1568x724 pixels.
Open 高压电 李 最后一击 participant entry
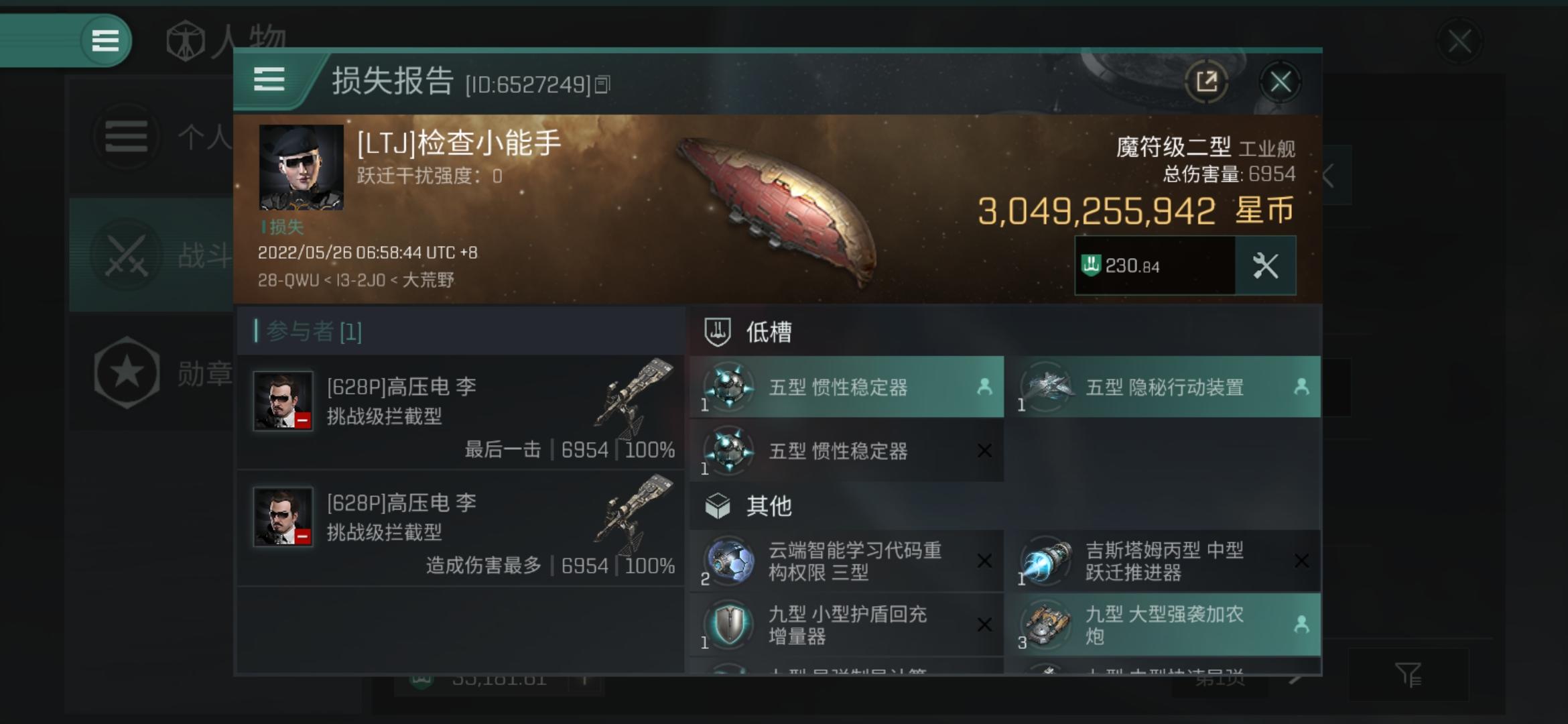461,412
